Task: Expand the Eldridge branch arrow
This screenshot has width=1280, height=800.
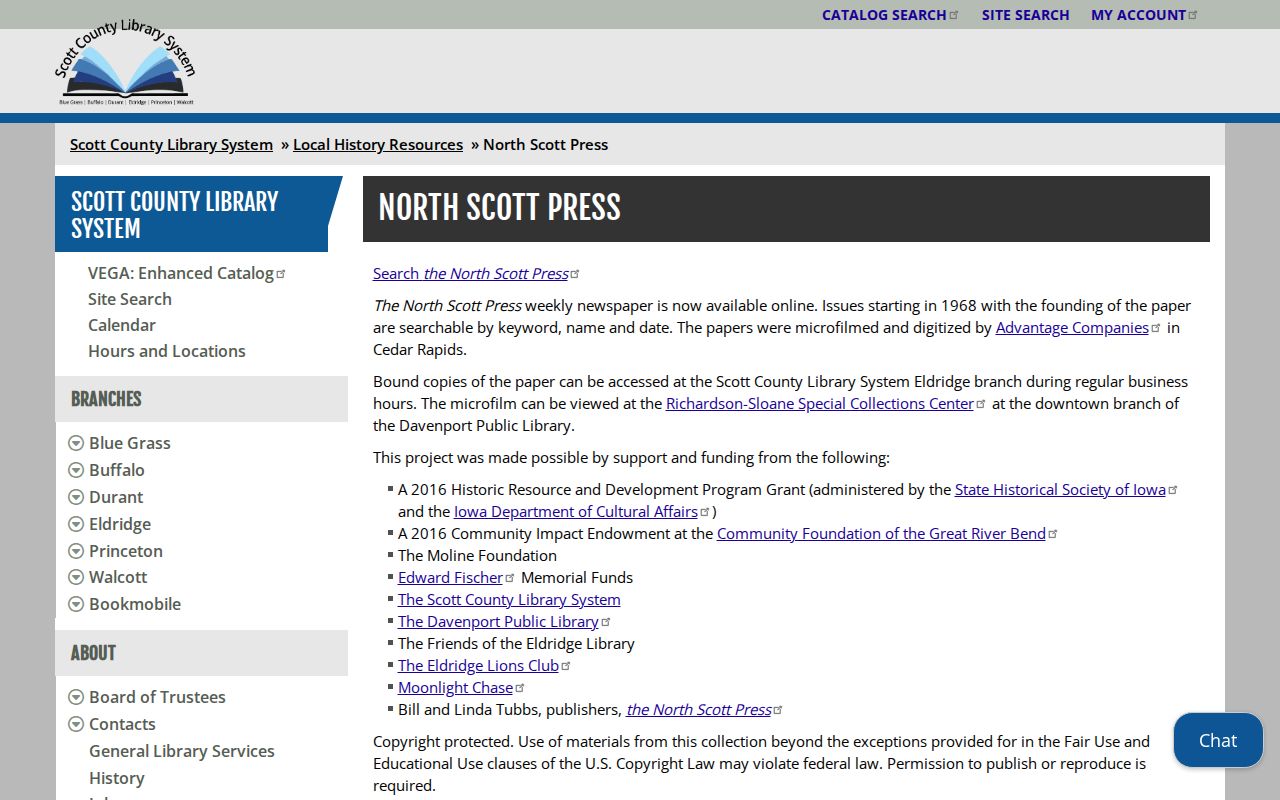Action: (76, 524)
